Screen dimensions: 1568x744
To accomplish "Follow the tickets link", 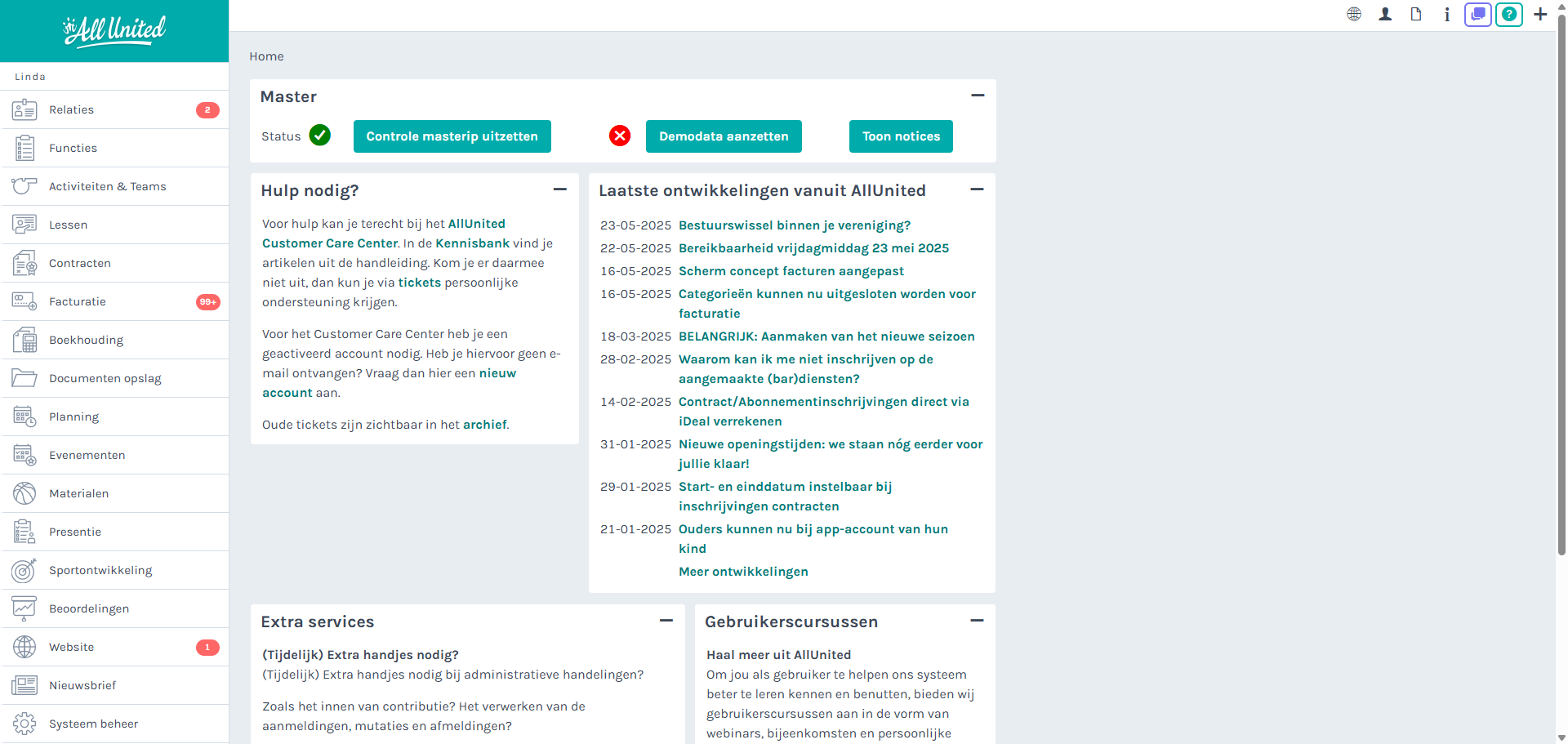I will [x=420, y=283].
